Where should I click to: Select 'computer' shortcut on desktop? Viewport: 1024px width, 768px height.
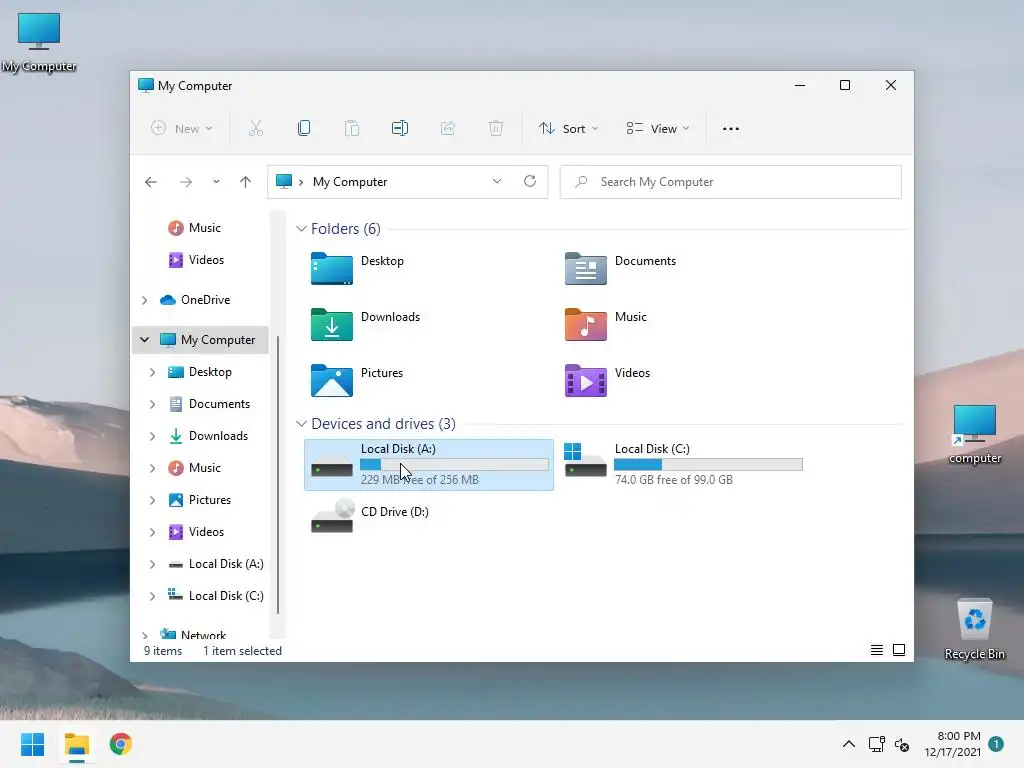(x=974, y=435)
